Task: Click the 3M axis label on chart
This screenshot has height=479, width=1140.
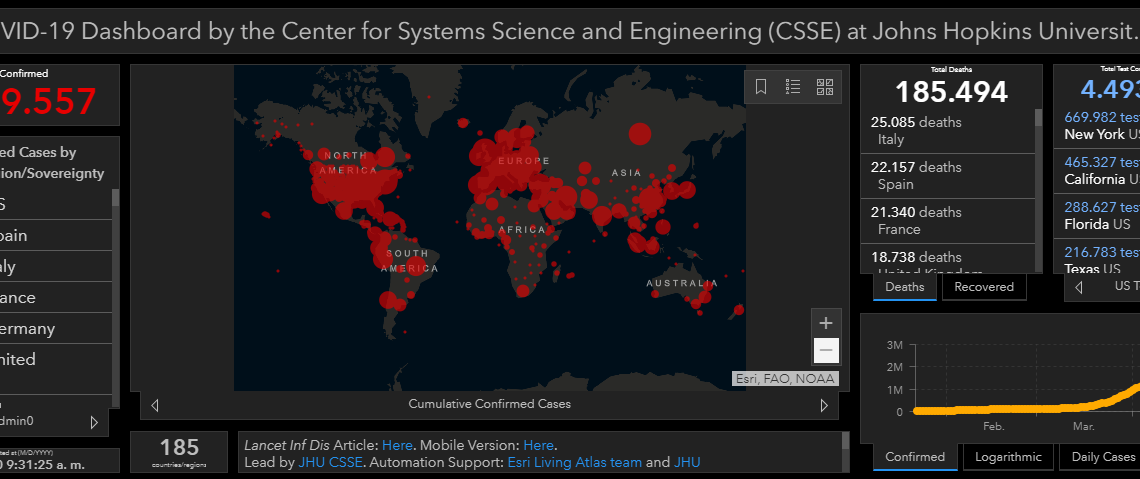Action: click(894, 344)
